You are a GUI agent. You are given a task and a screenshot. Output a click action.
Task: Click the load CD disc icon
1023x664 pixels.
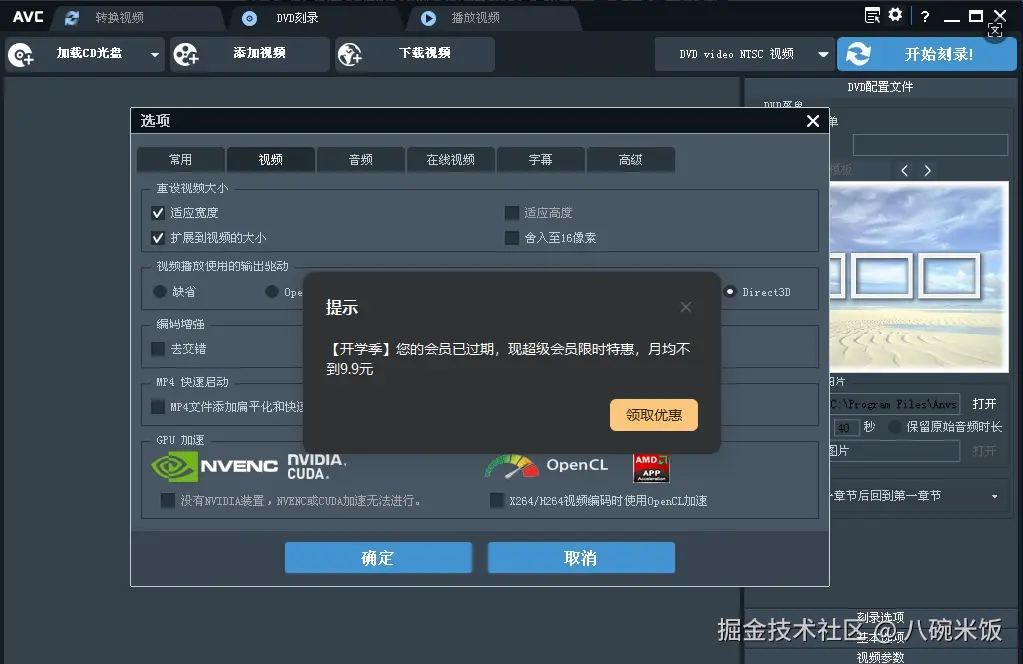21,55
